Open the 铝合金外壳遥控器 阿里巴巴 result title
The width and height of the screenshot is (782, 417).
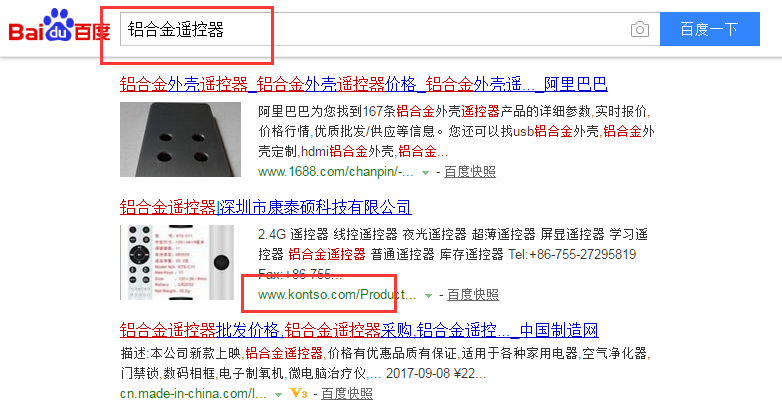(x=364, y=84)
